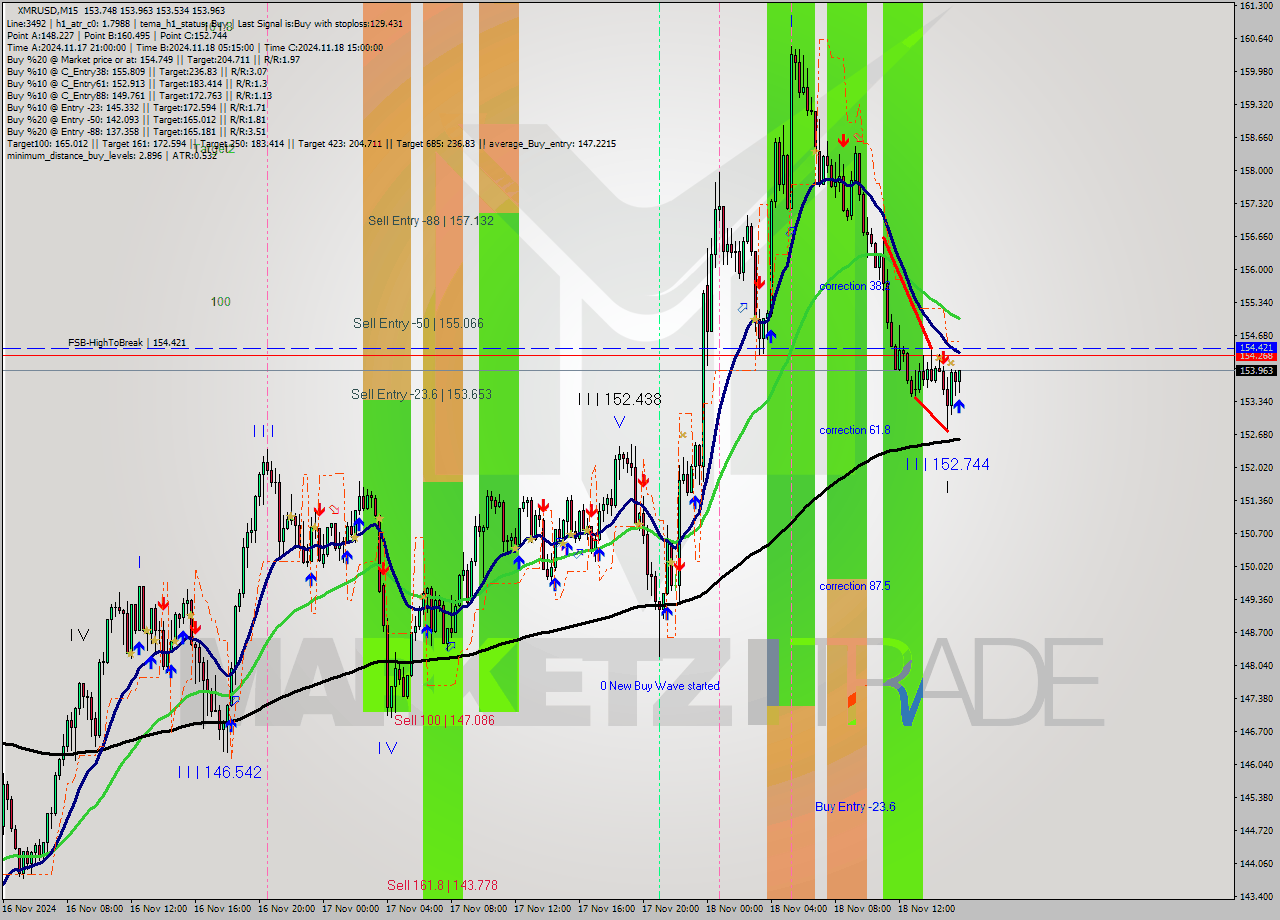Click the XMRUSD,M15 symbol title

pos(50,10)
